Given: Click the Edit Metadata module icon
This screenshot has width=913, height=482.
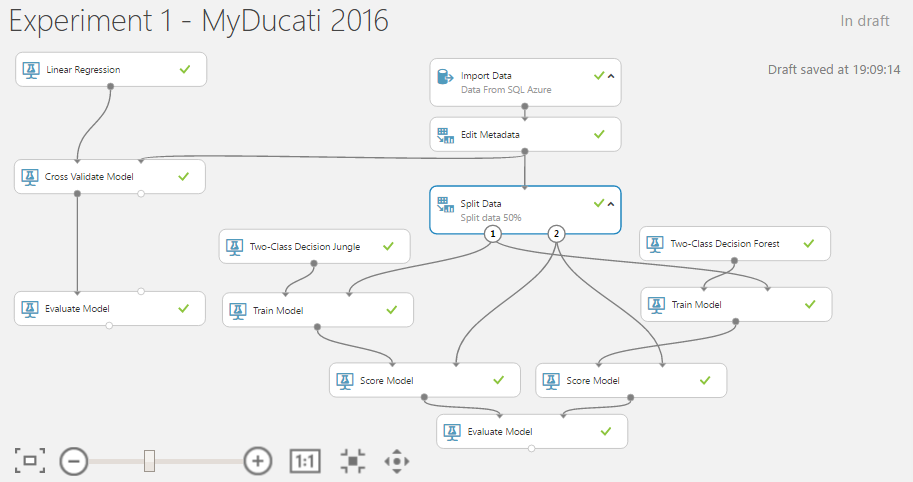Looking at the screenshot, I should pyautogui.click(x=445, y=134).
